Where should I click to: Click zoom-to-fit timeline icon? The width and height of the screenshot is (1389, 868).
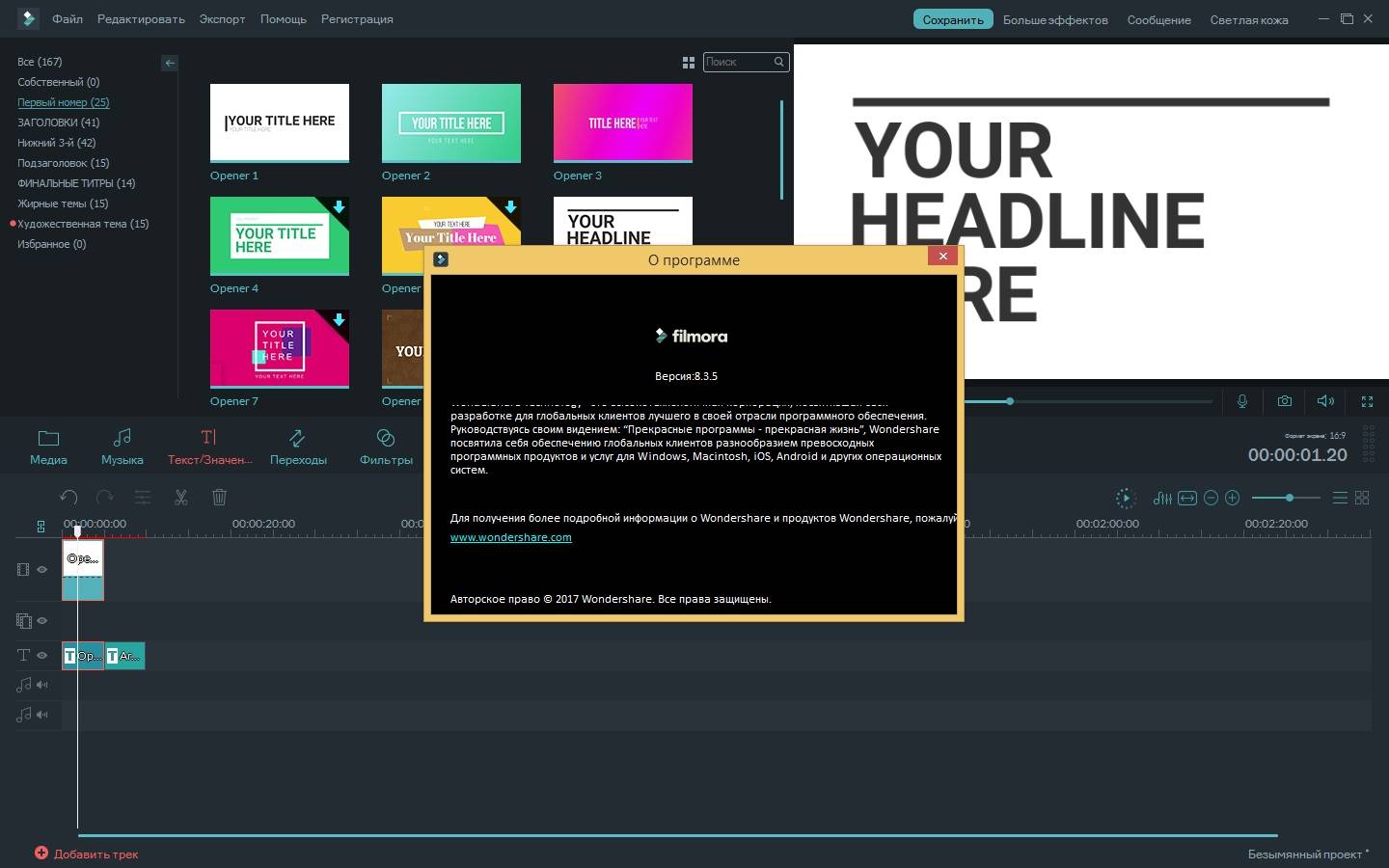[1187, 499]
